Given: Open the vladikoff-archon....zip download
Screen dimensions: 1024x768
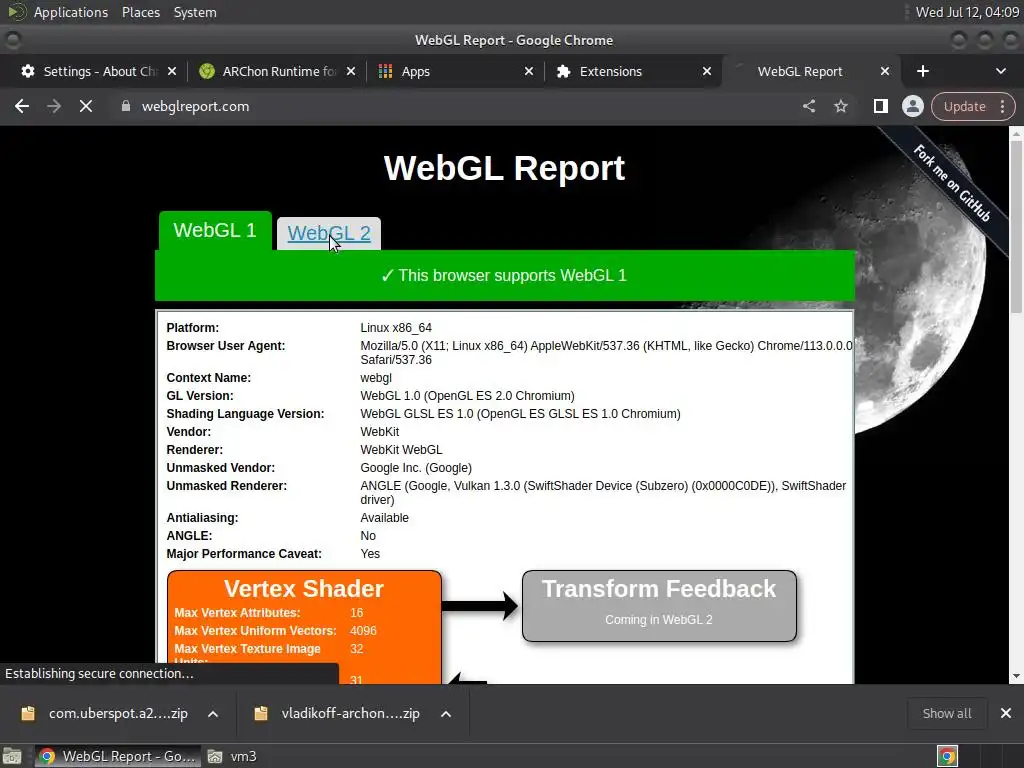Looking at the screenshot, I should pyautogui.click(x=351, y=713).
